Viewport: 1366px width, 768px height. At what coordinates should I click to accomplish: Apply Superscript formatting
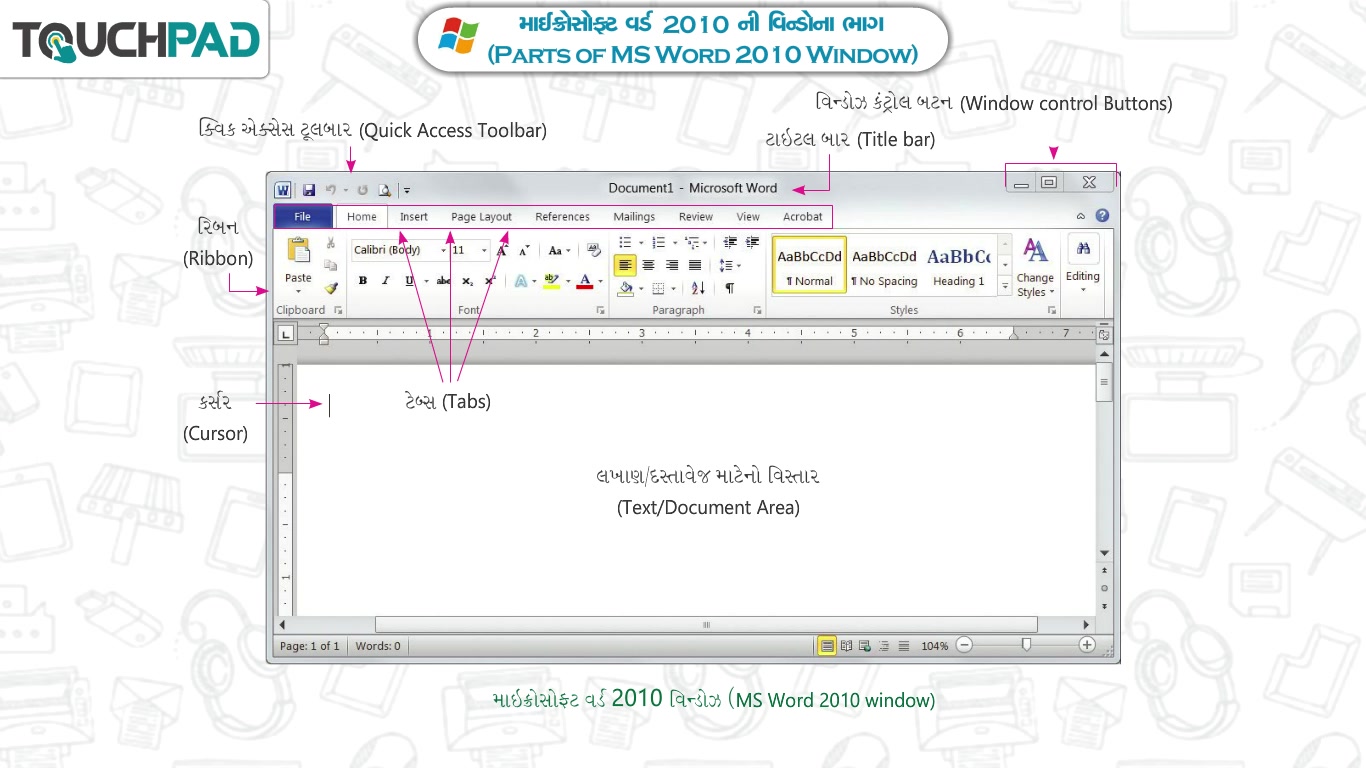coord(490,281)
